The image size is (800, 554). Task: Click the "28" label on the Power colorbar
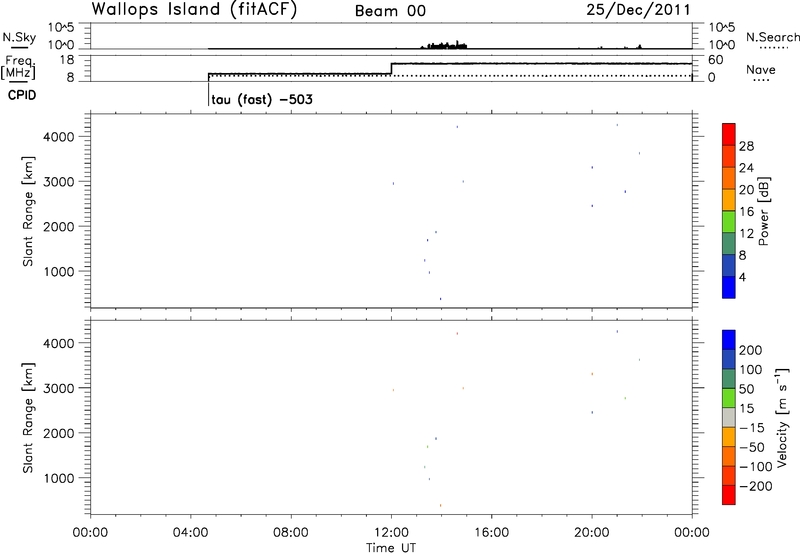point(746,146)
